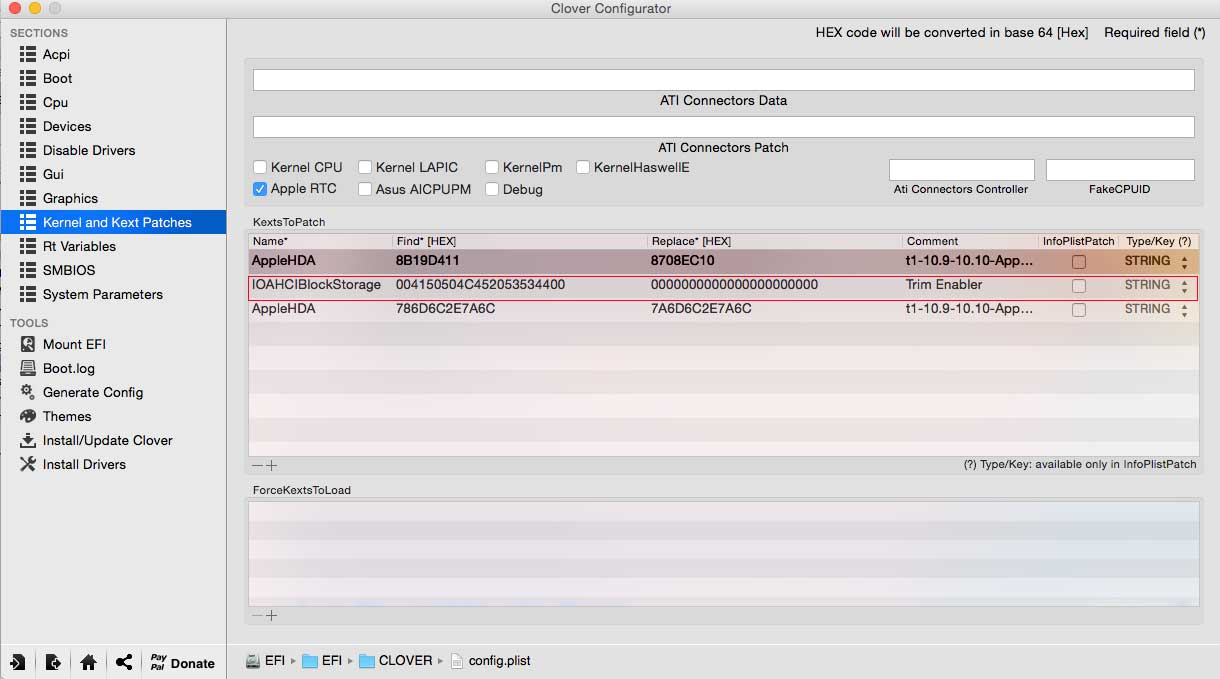The height and width of the screenshot is (679, 1220).
Task: Open the Devices section
Action: [x=67, y=126]
